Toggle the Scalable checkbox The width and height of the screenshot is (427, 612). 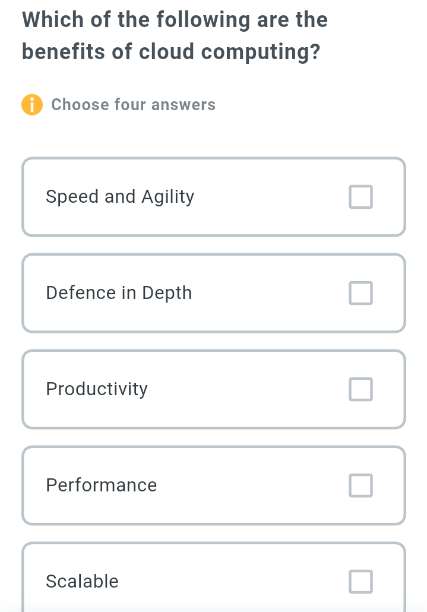point(361,582)
